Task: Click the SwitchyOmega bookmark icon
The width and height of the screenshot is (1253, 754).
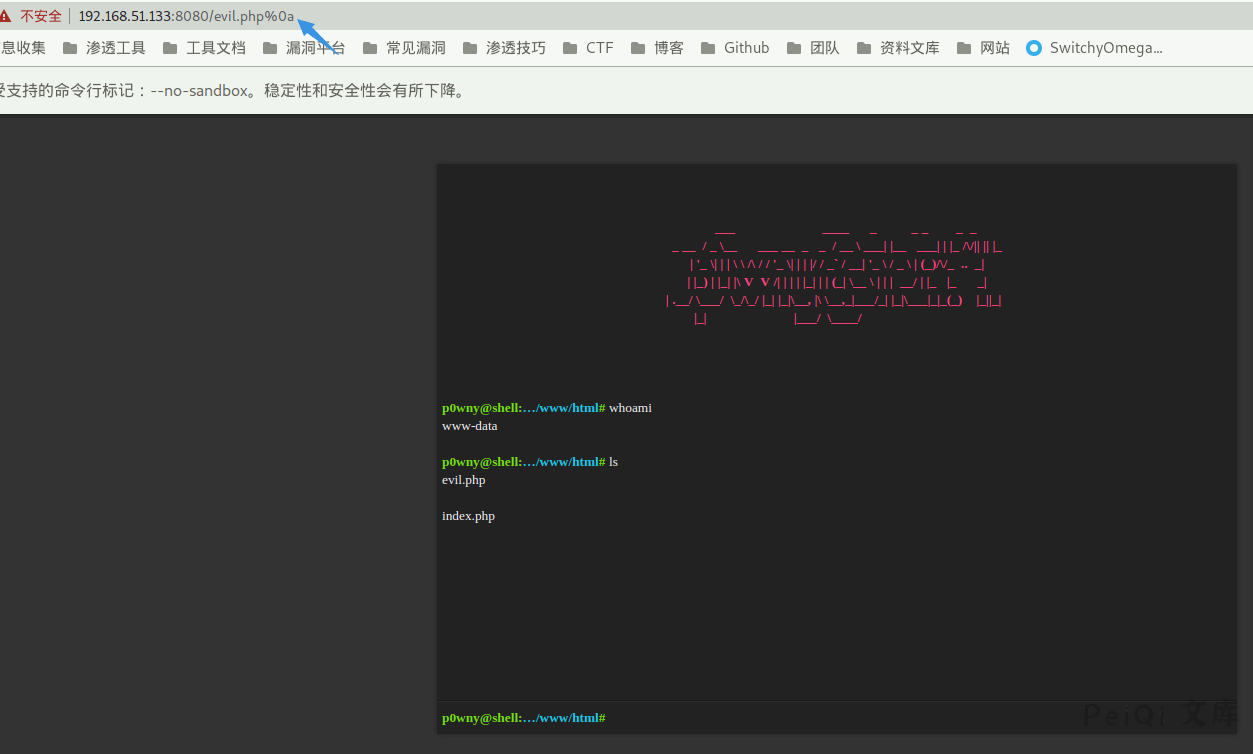Action: [1034, 48]
